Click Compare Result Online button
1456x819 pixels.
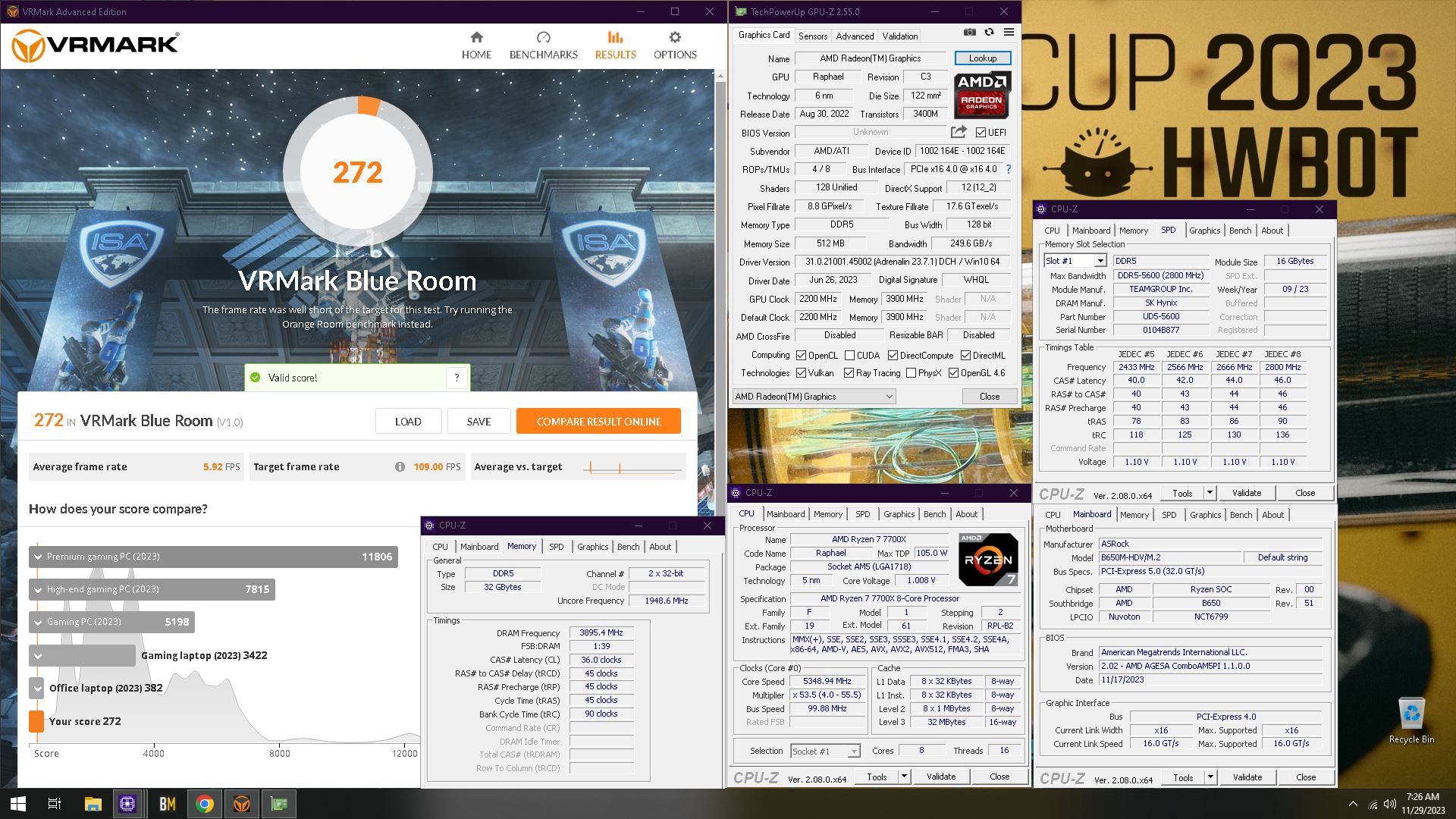598,422
